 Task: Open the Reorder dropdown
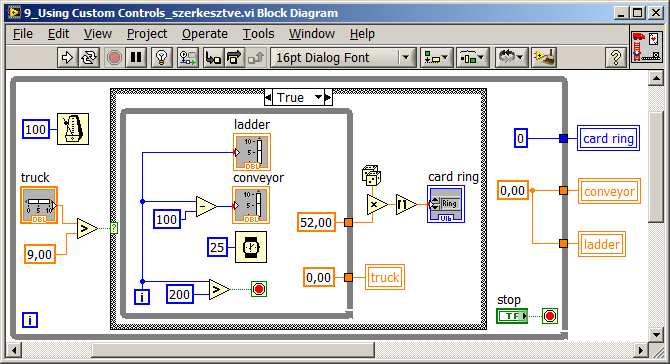tap(511, 57)
